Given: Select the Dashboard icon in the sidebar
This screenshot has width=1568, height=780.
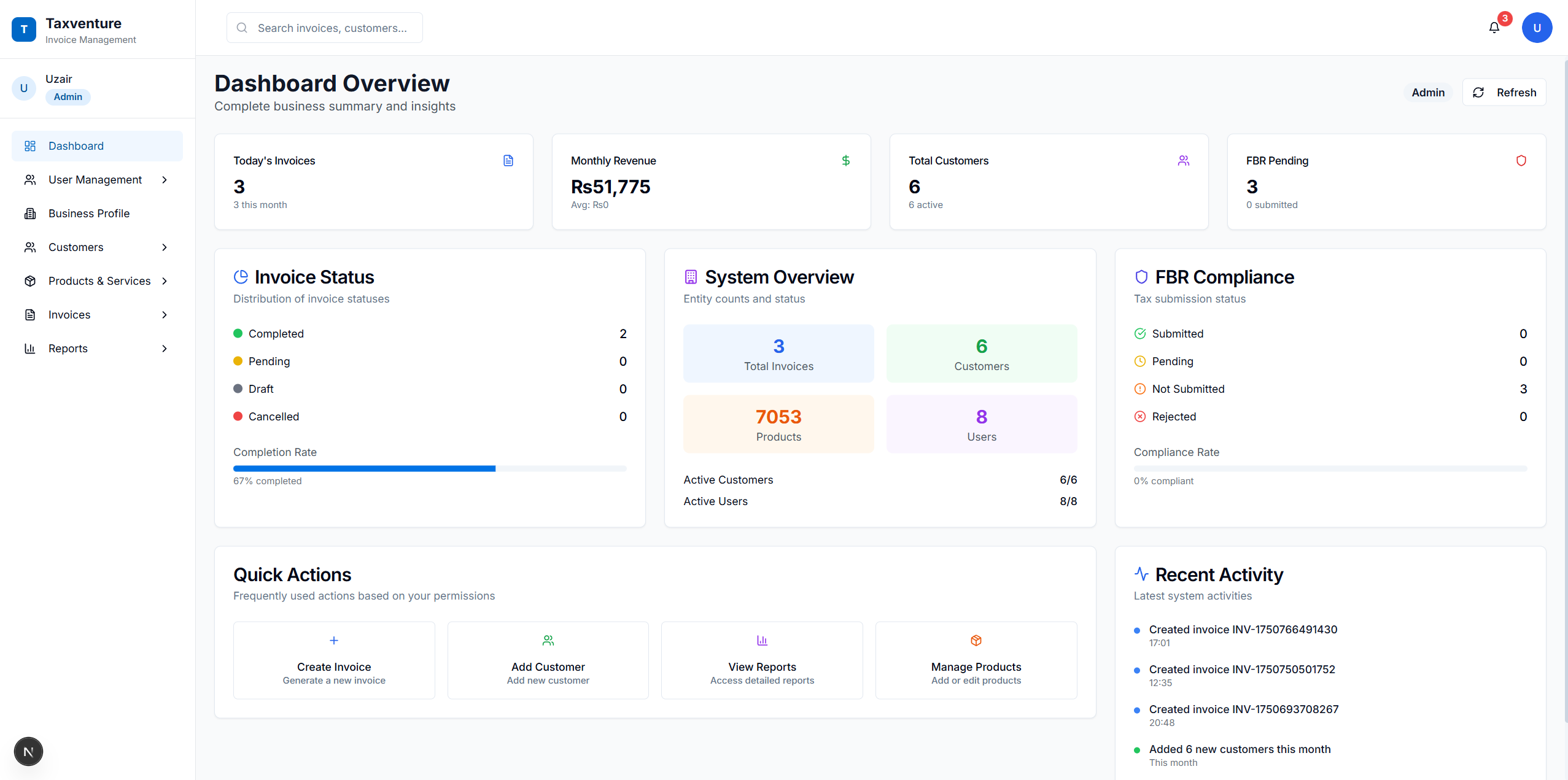Looking at the screenshot, I should click(x=31, y=145).
